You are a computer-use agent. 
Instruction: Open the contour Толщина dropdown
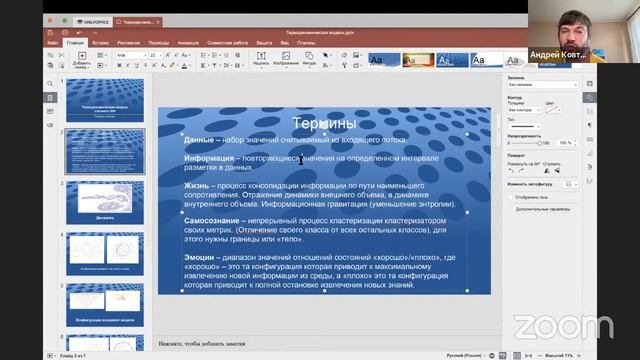(x=524, y=110)
